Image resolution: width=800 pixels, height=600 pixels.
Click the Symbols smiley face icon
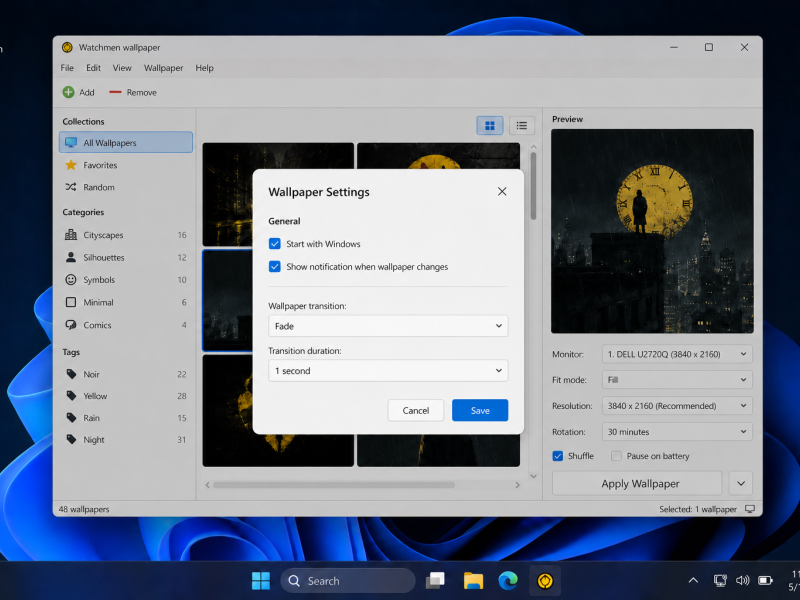(71, 280)
